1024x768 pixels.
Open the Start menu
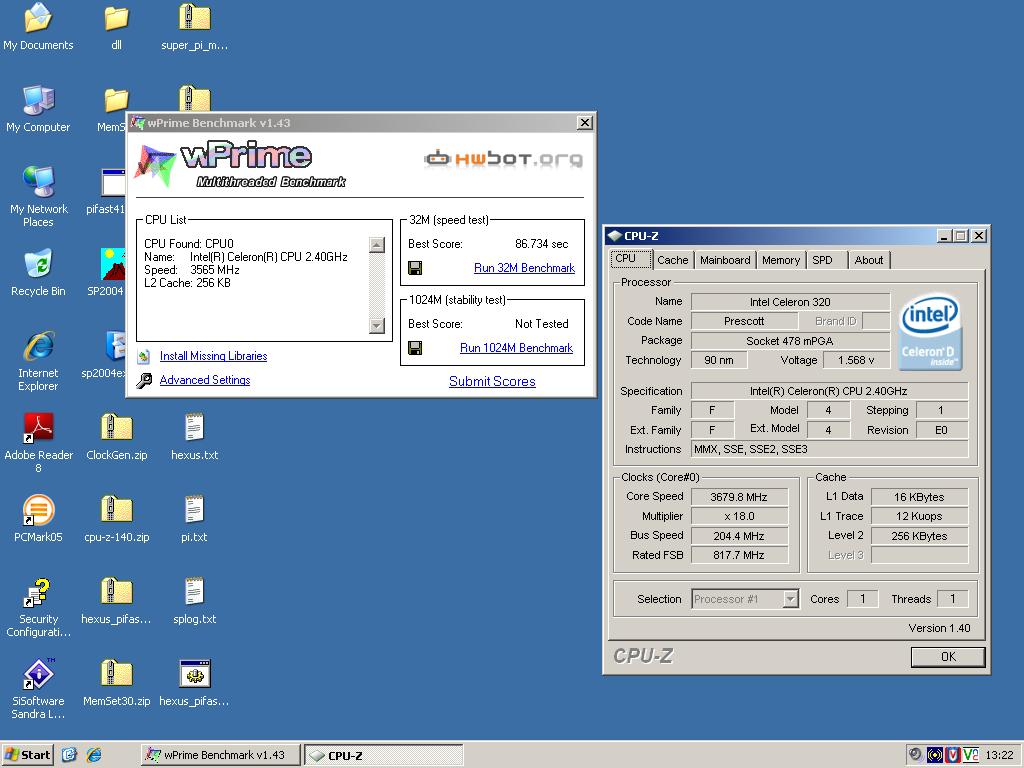tap(27, 755)
